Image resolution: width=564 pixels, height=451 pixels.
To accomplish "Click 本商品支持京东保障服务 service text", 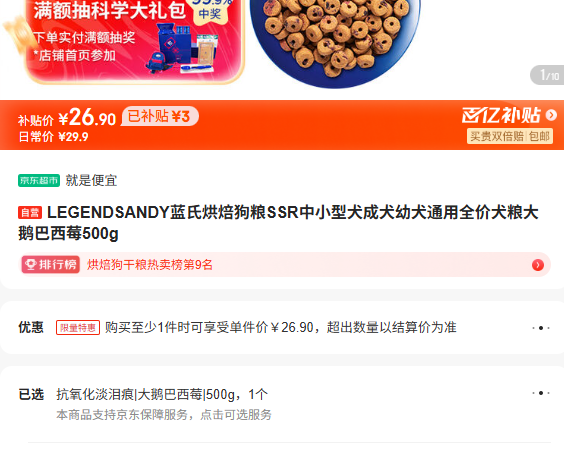I will [164, 415].
